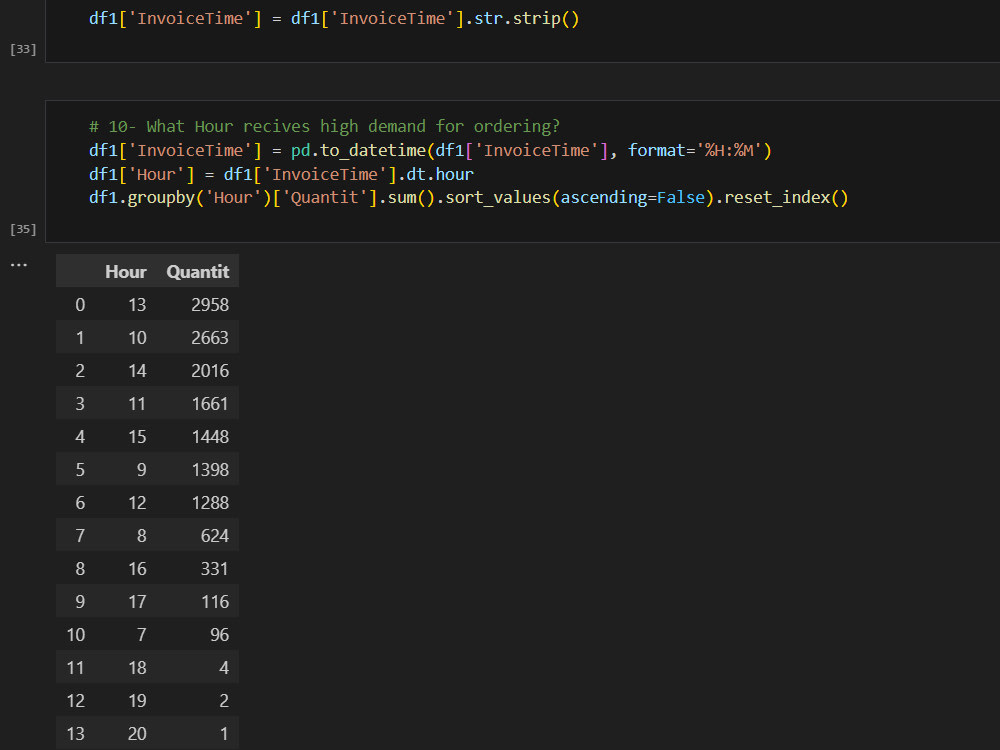Image resolution: width=1000 pixels, height=750 pixels.
Task: Select Quantit value 1398
Action: 210,470
